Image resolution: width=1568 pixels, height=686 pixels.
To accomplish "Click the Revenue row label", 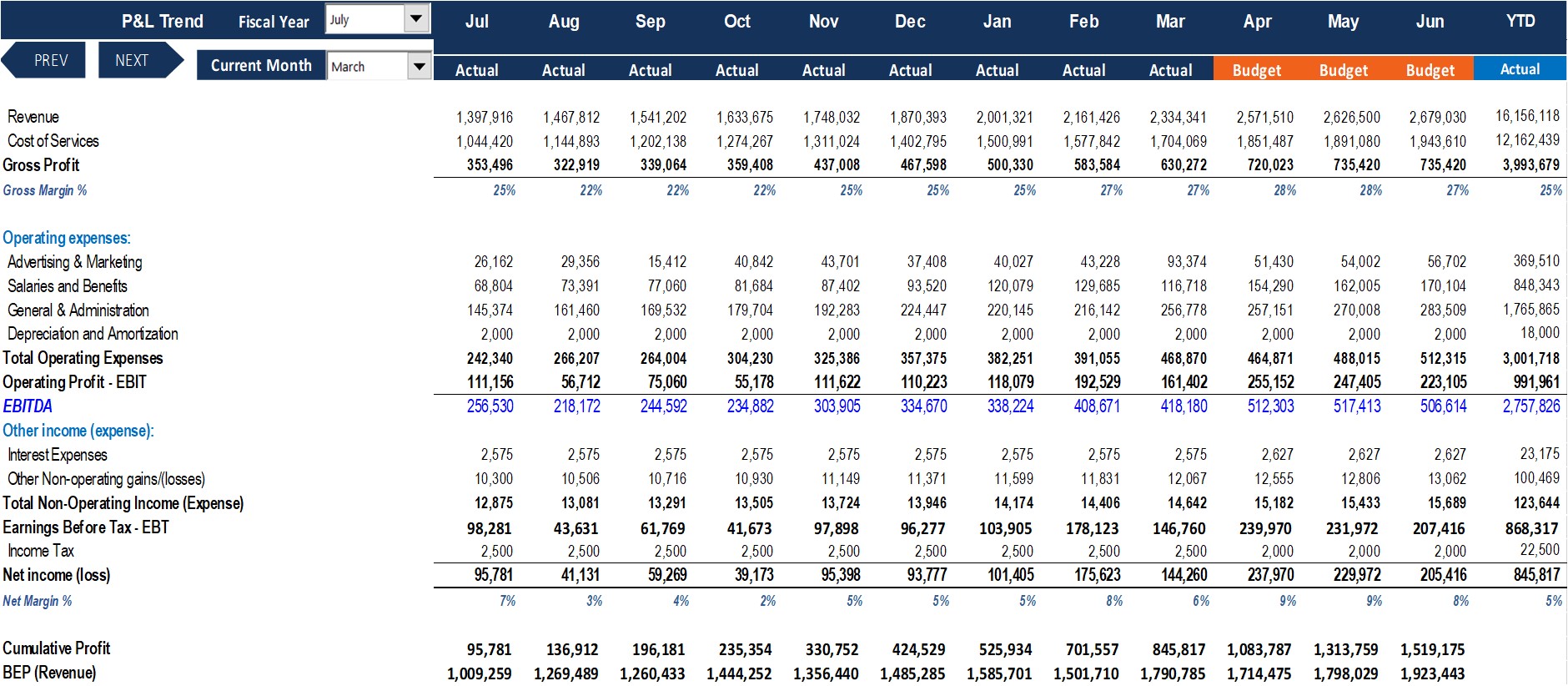I will (x=33, y=117).
